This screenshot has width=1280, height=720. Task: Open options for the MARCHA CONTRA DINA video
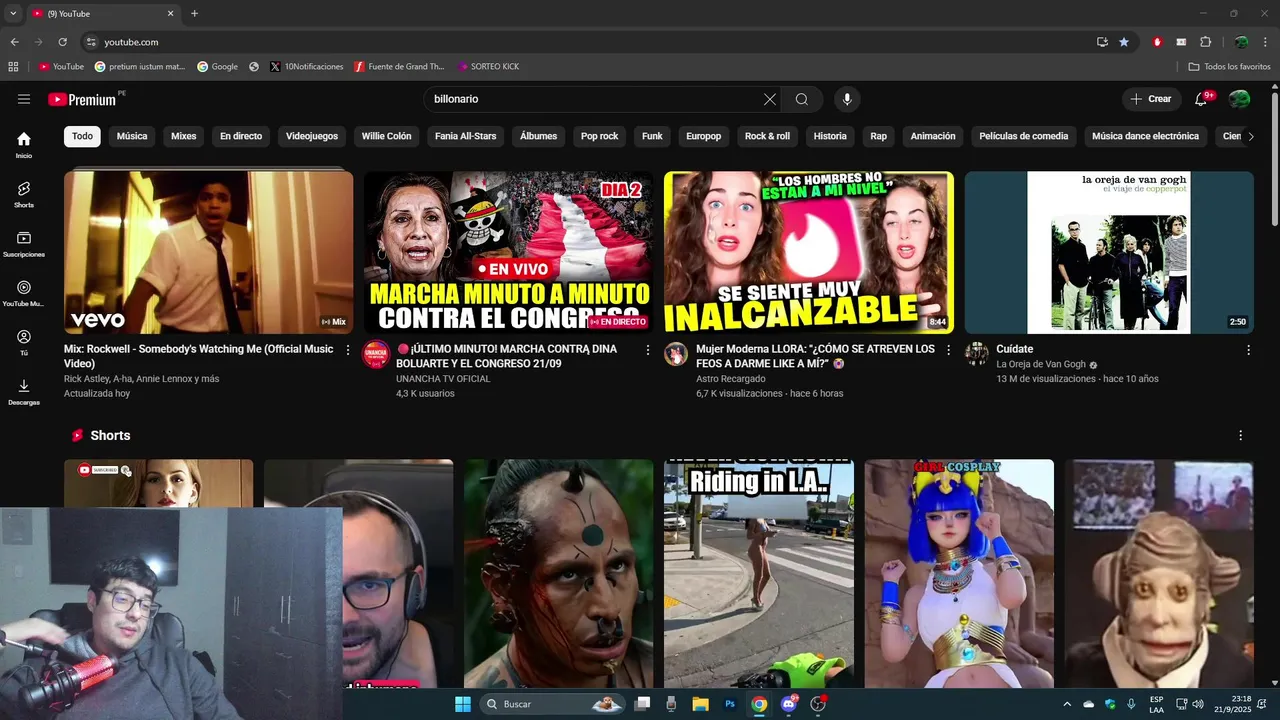[648, 350]
